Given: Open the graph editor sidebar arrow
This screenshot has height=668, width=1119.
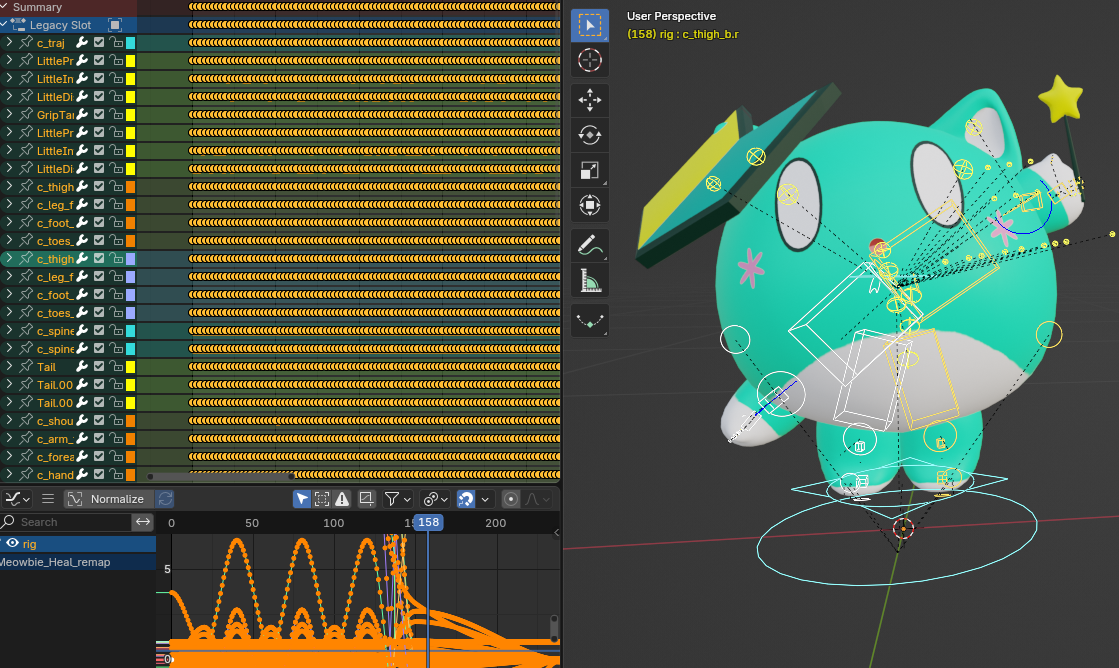Looking at the screenshot, I should click(x=556, y=532).
